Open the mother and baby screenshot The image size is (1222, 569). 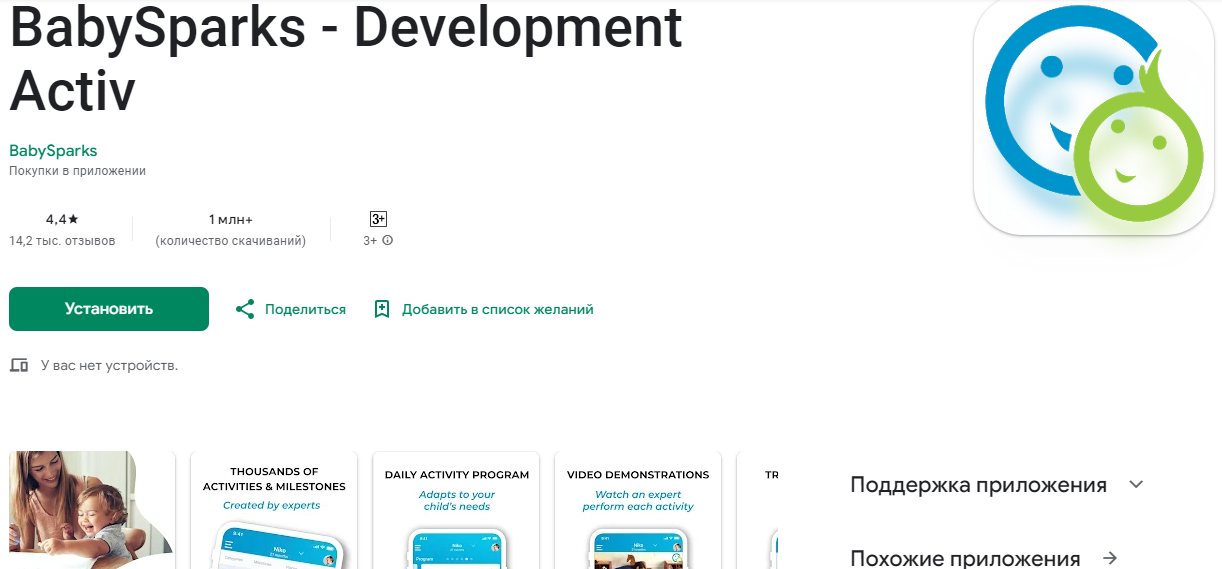[x=92, y=510]
